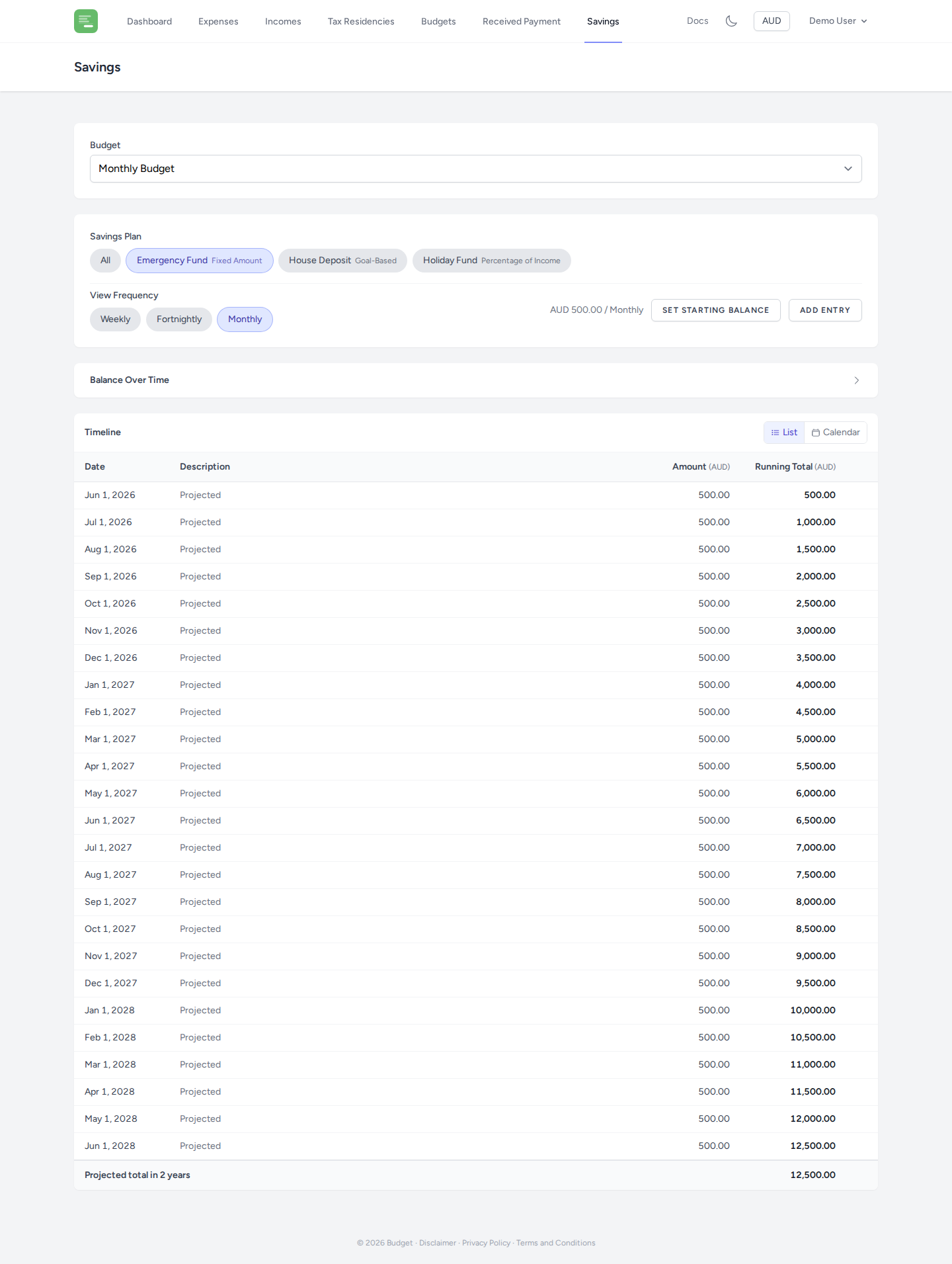This screenshot has width=952, height=1264.
Task: Click running total 4,500.00
Action: tap(816, 712)
